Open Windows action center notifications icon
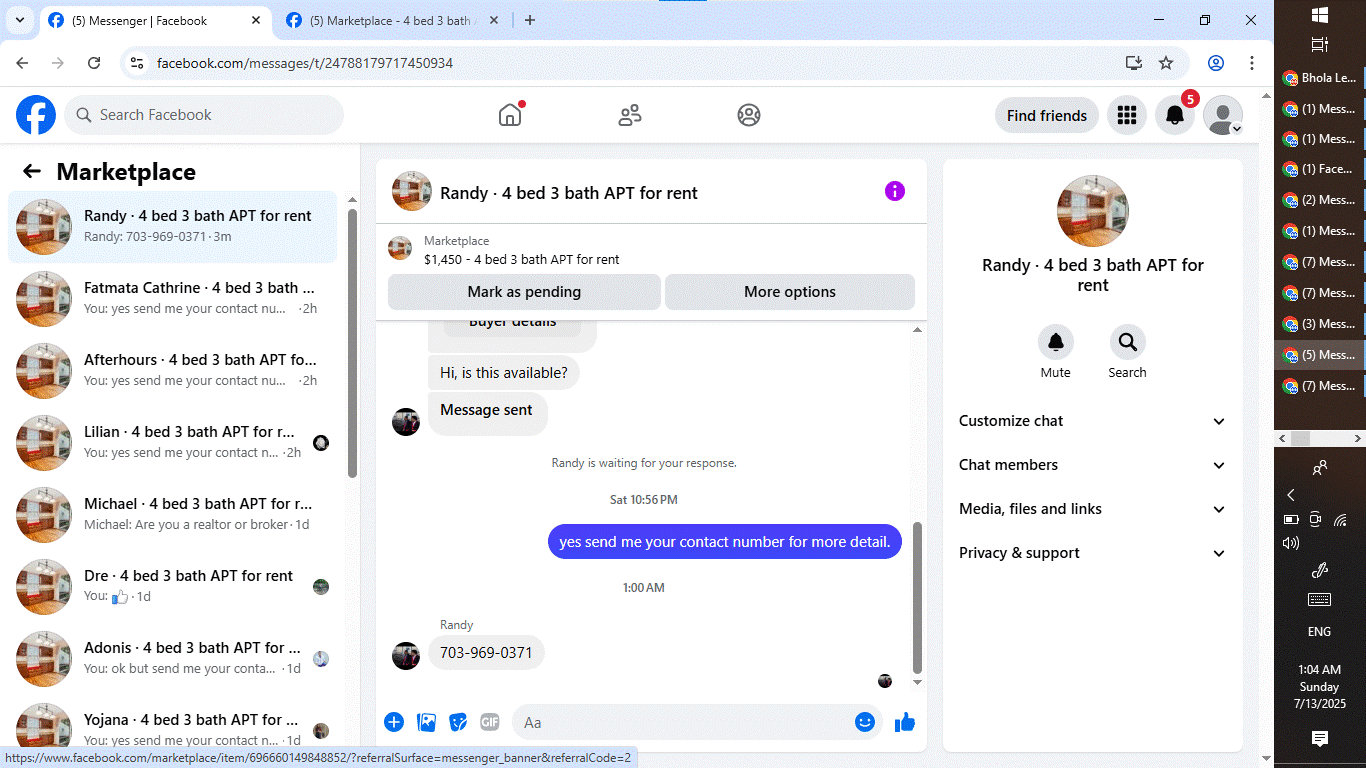The height and width of the screenshot is (768, 1366). pos(1320,739)
